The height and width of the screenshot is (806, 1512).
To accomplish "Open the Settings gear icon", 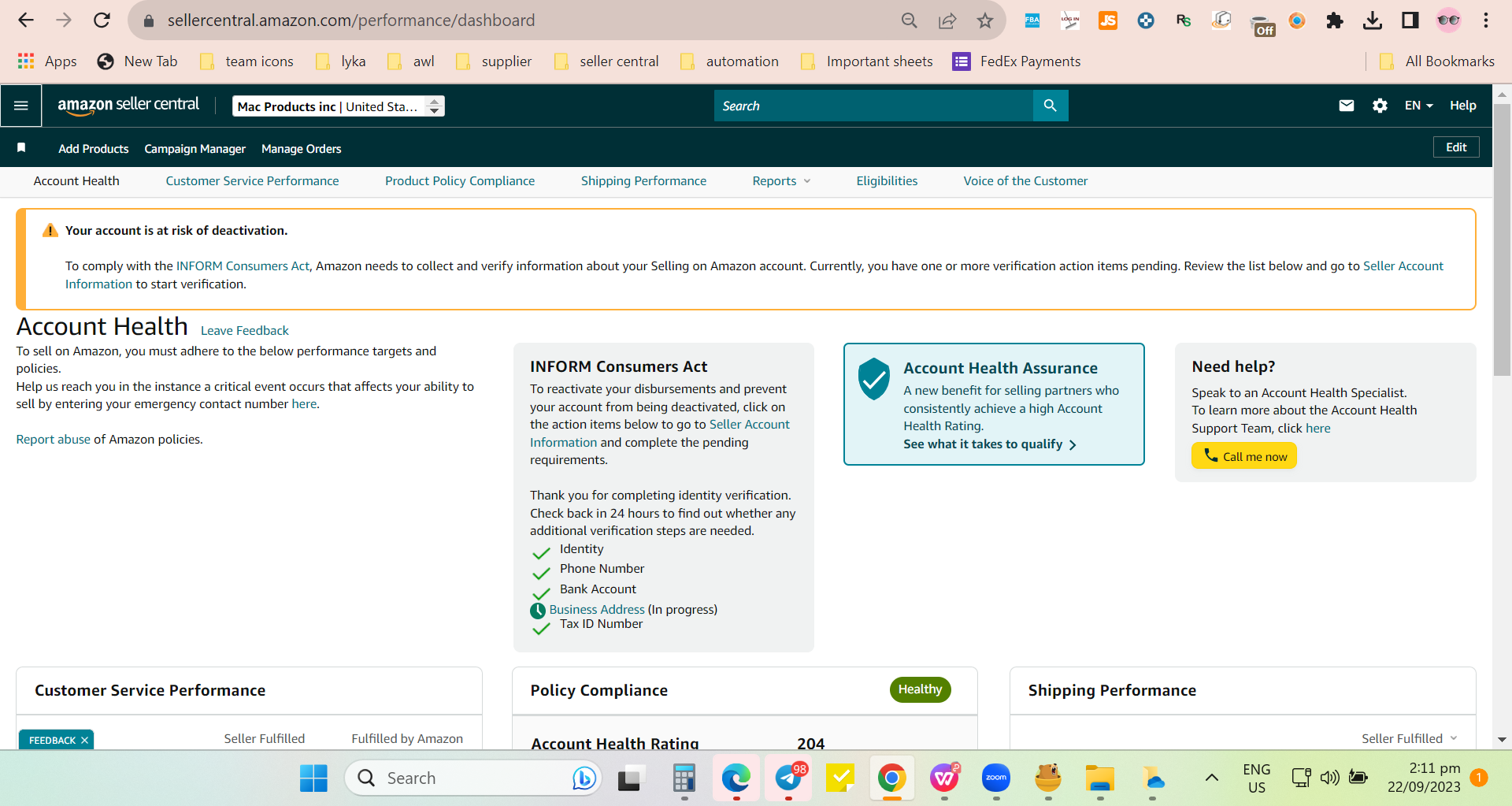I will point(1380,106).
